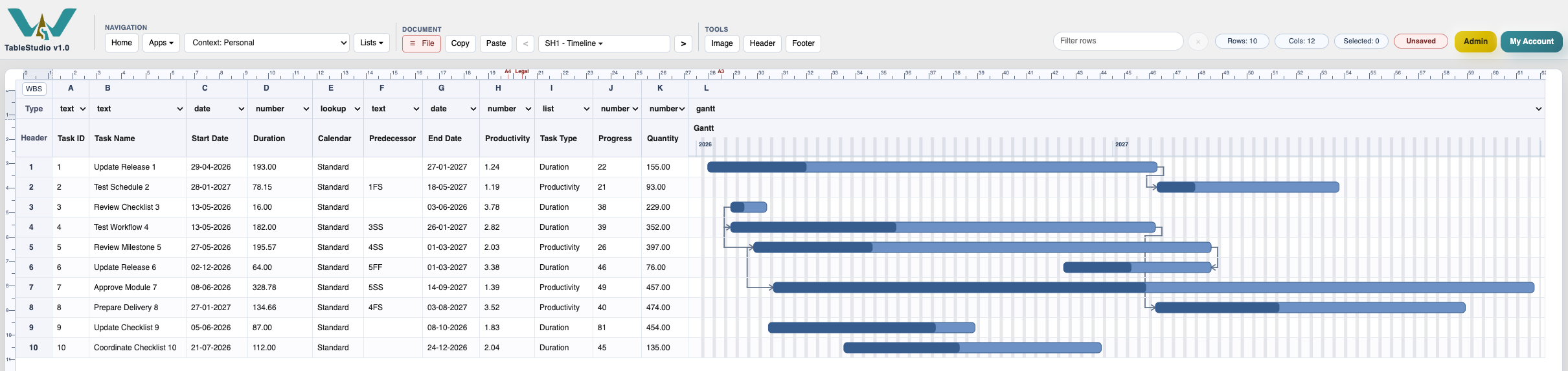The image size is (1568, 371).
Task: Select row 10 header
Action: click(x=33, y=348)
